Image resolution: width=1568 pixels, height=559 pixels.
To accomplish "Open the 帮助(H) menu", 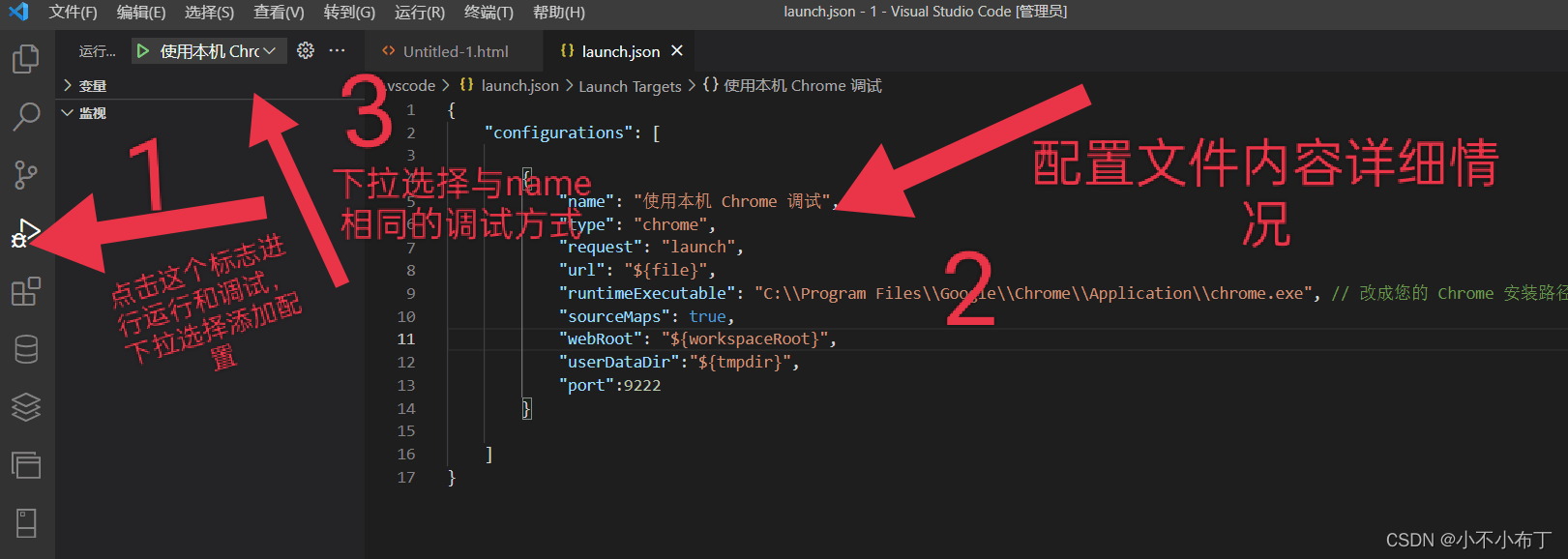I will [559, 12].
